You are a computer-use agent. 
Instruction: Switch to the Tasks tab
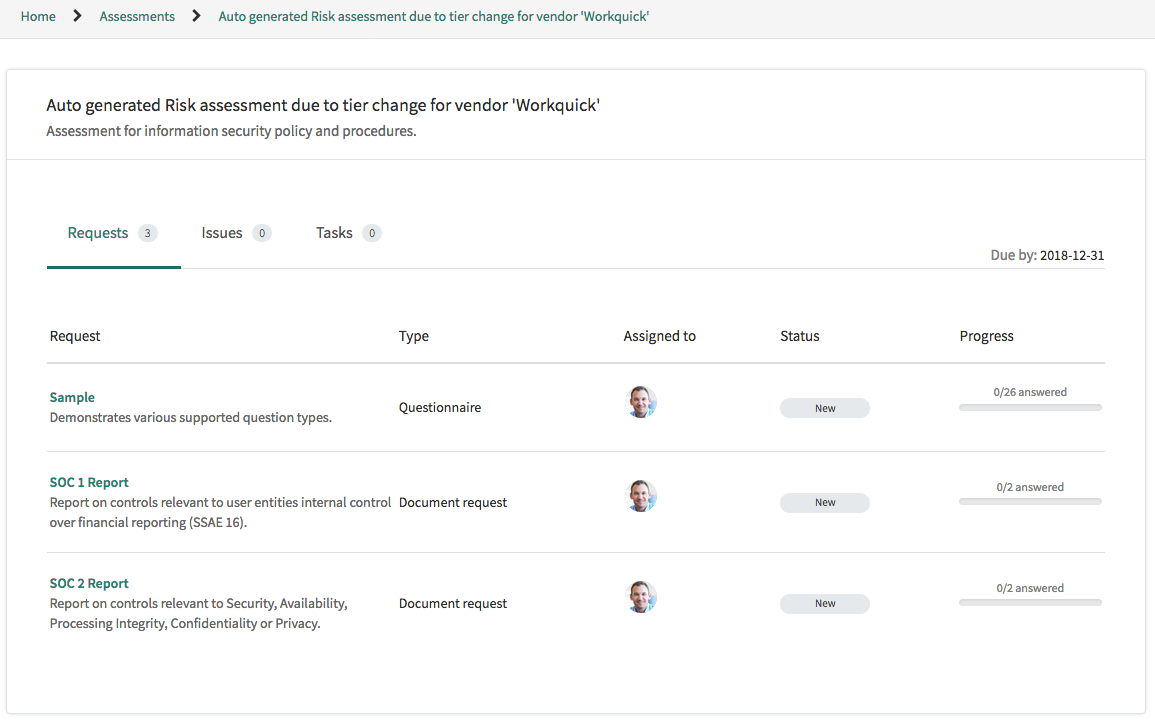click(348, 233)
